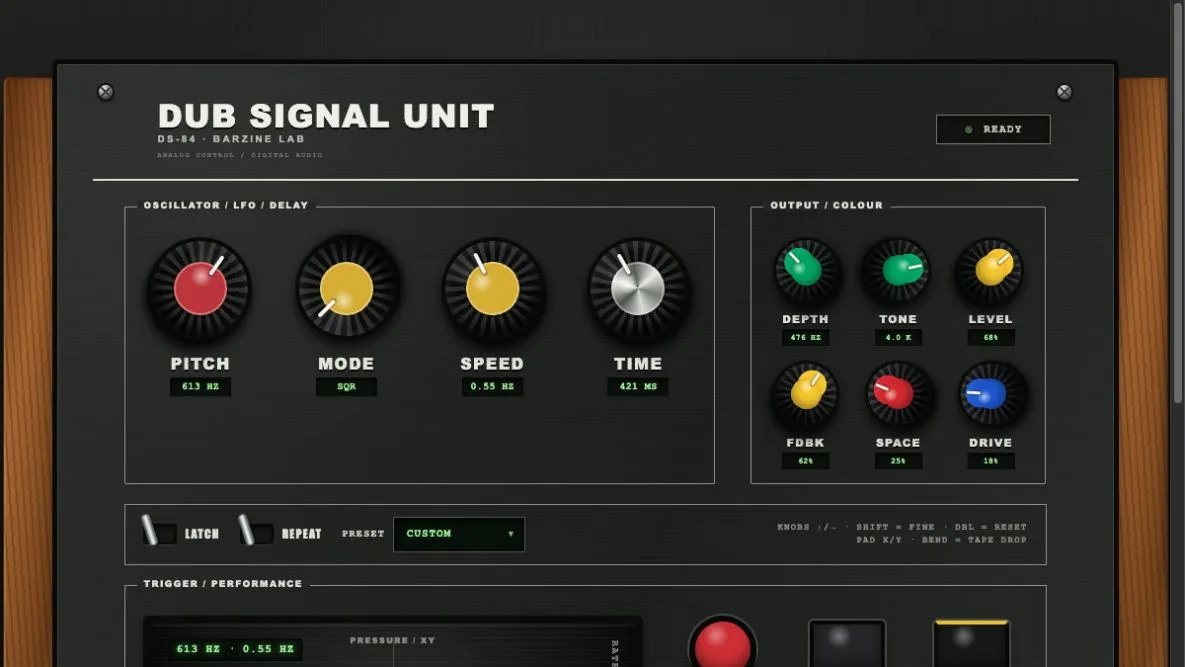1185x667 pixels.
Task: Tap the yellow-topped performance pad
Action: click(971, 644)
